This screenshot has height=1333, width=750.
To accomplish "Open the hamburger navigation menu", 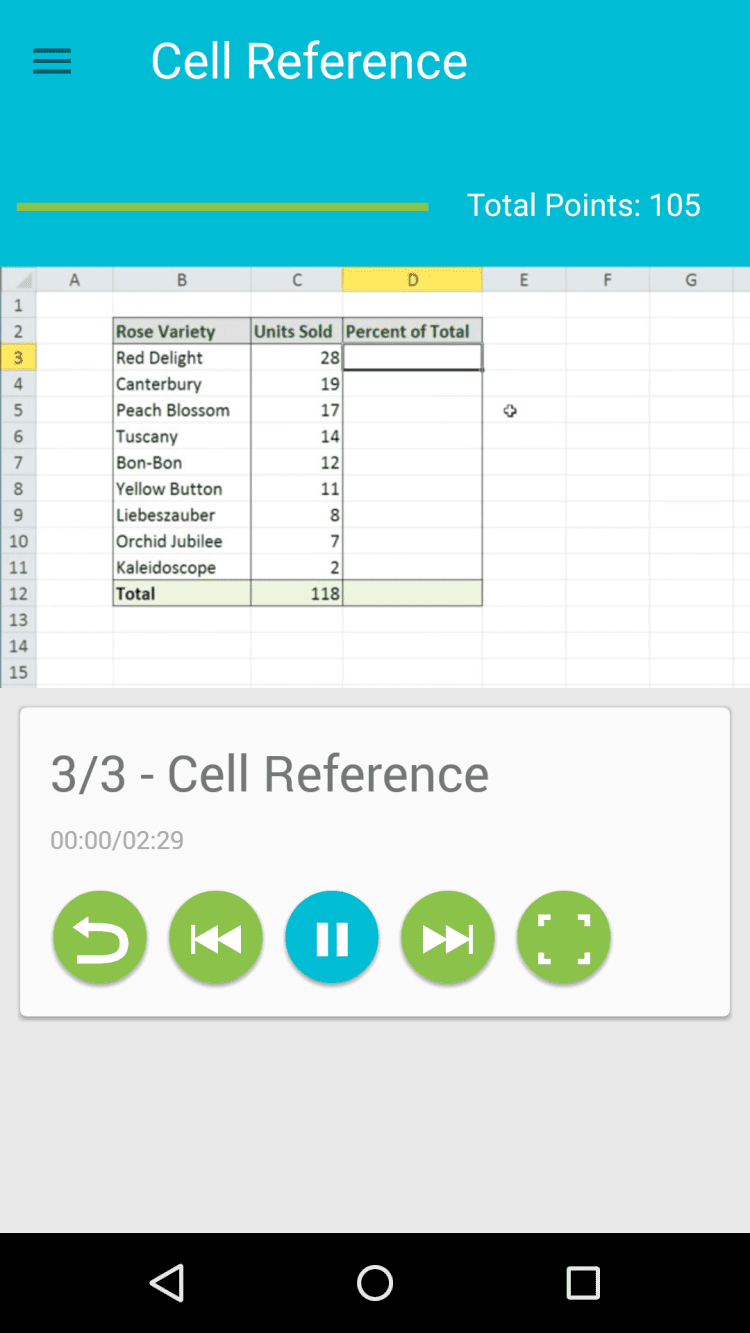I will point(52,62).
